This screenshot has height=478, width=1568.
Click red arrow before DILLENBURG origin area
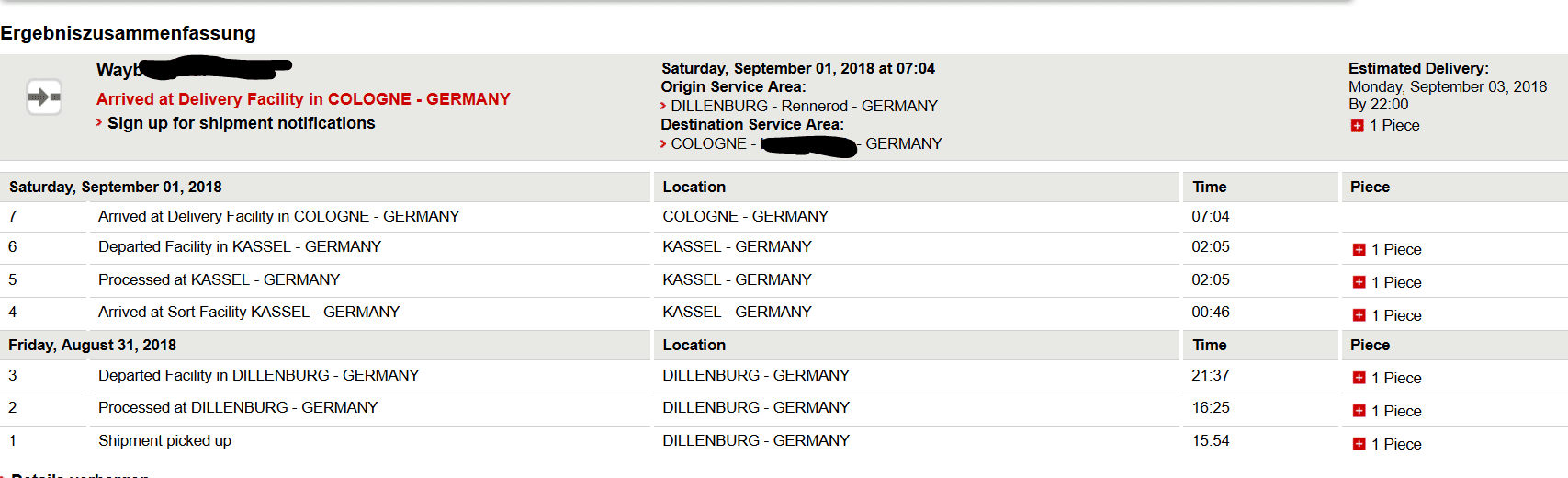tap(663, 107)
